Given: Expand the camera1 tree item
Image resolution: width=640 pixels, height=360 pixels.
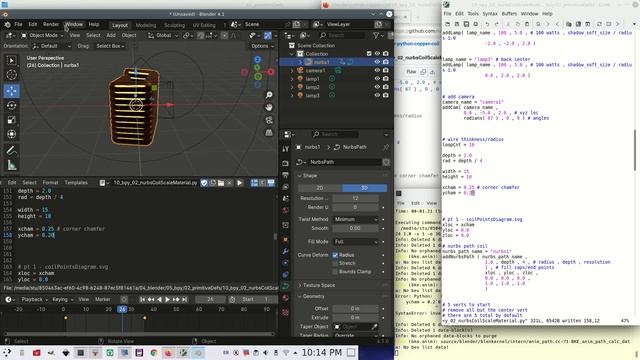Looking at the screenshot, I should 292,71.
